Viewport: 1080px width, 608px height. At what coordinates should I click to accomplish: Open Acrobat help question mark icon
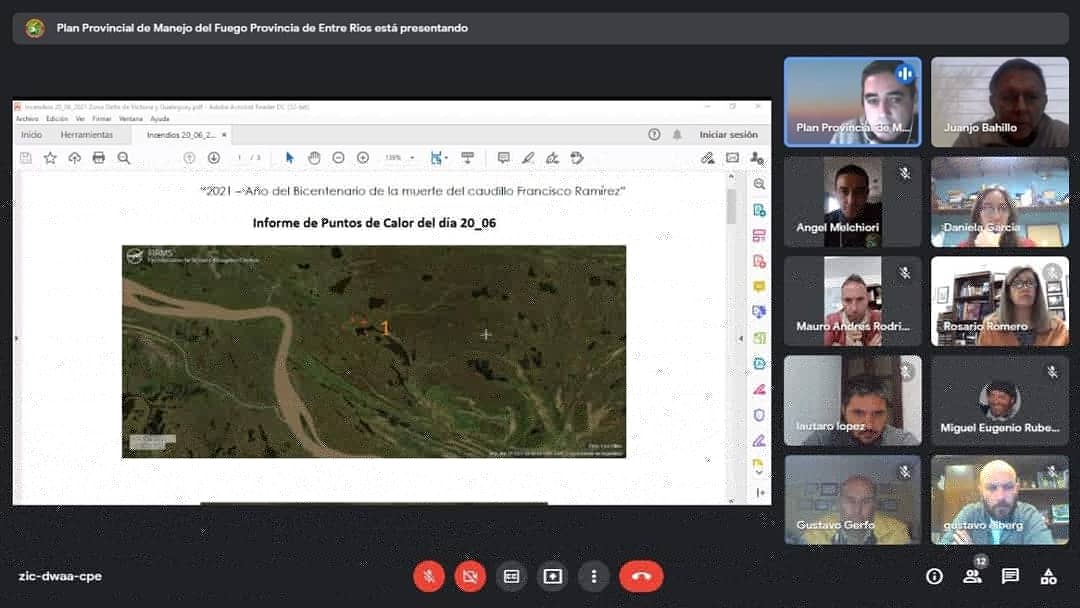pos(654,135)
